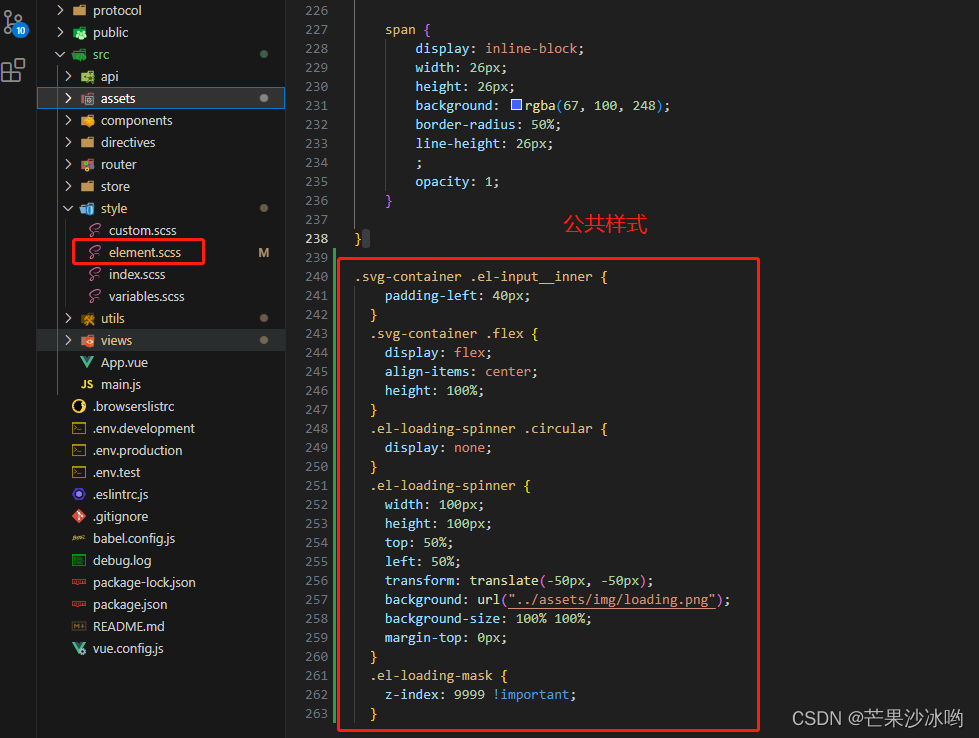This screenshot has height=738, width=979.
Task: Click the git icon beside .gitignore
Action: tap(79, 516)
